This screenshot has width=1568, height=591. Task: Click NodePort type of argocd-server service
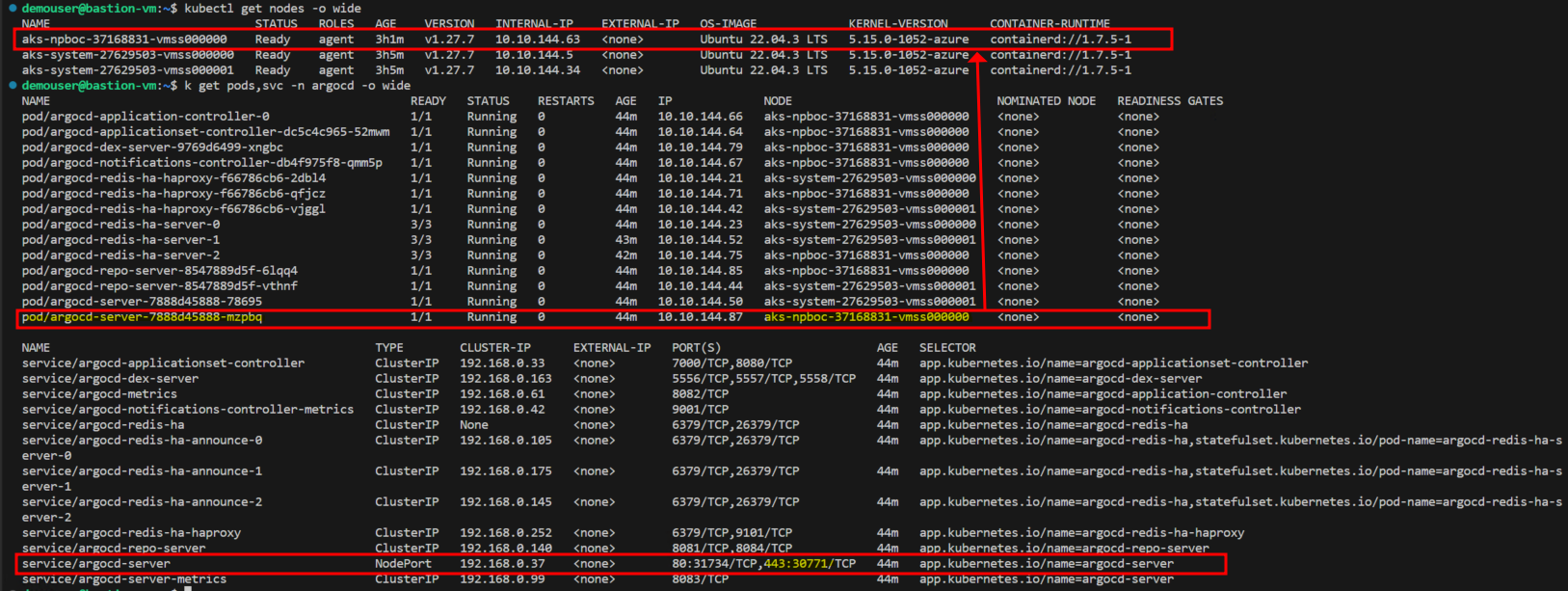pos(403,564)
